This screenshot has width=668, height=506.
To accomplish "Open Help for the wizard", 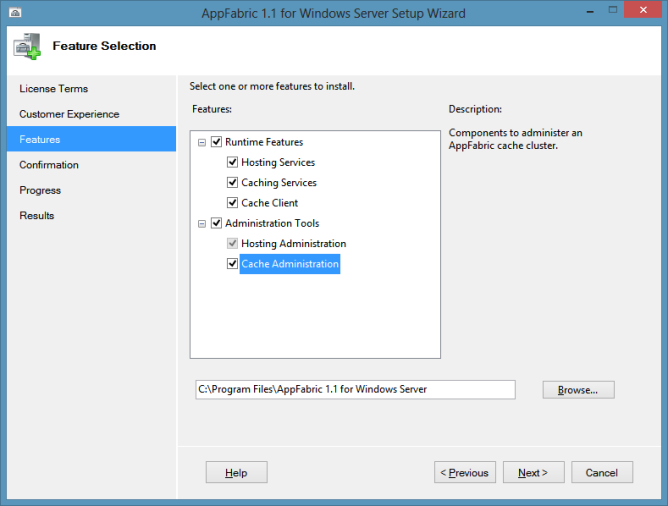I will [236, 473].
